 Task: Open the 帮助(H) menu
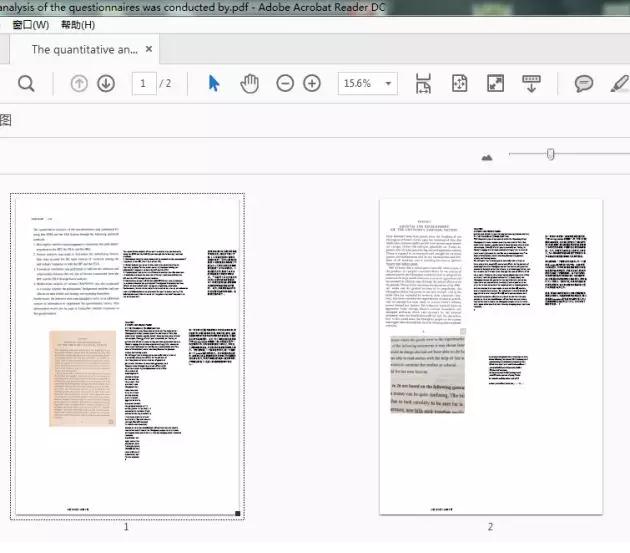coord(78,25)
